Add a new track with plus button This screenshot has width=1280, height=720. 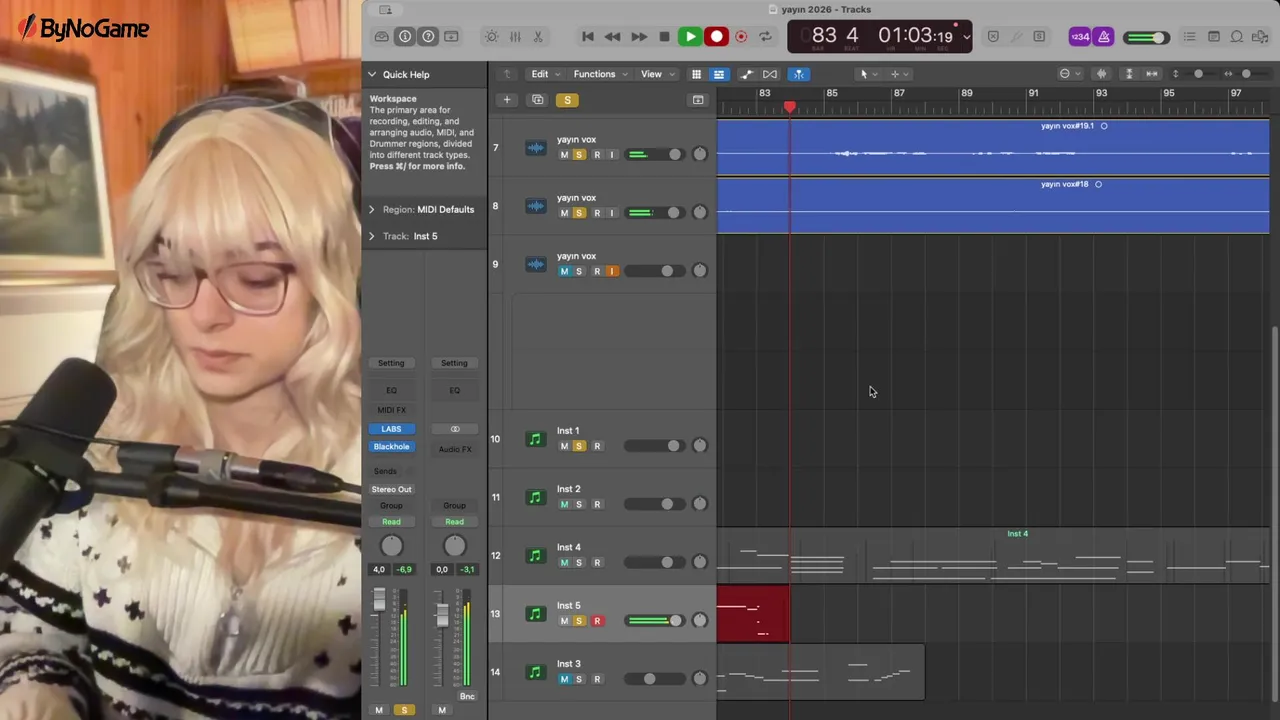[x=507, y=100]
